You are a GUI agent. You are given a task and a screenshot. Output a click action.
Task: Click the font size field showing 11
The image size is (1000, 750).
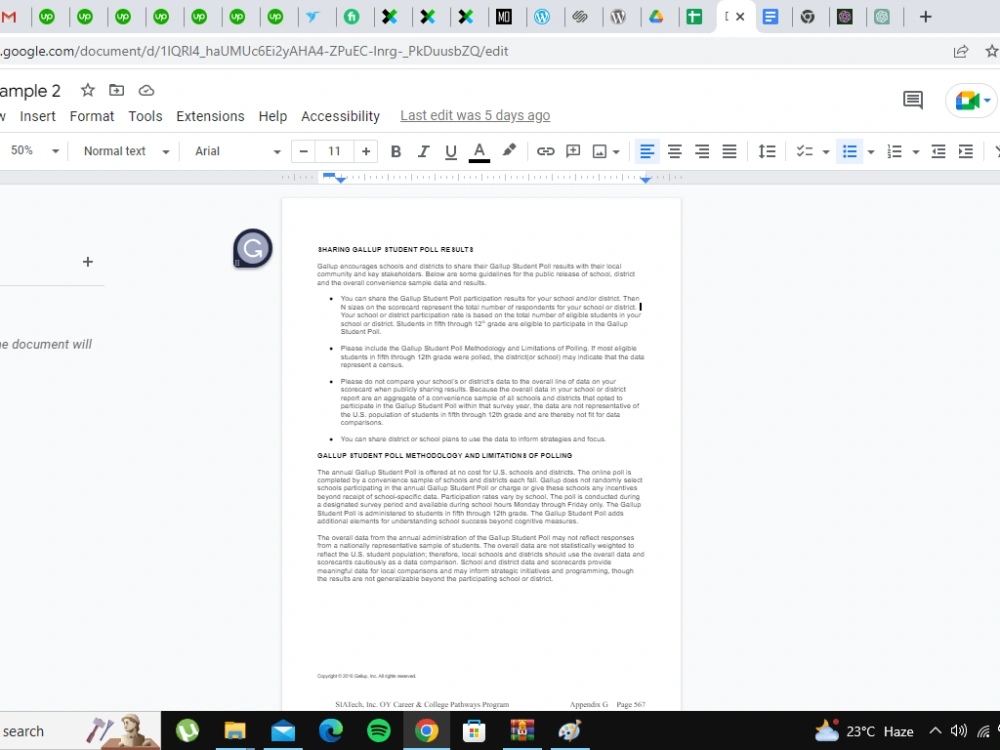334,151
